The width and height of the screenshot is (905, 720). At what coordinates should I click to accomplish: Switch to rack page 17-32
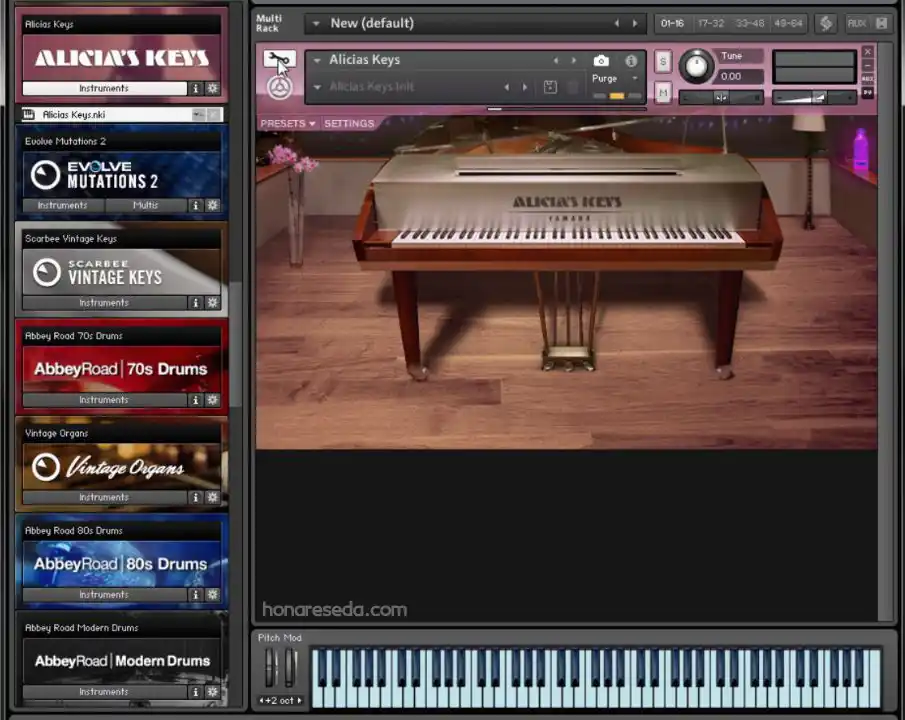pyautogui.click(x=710, y=23)
